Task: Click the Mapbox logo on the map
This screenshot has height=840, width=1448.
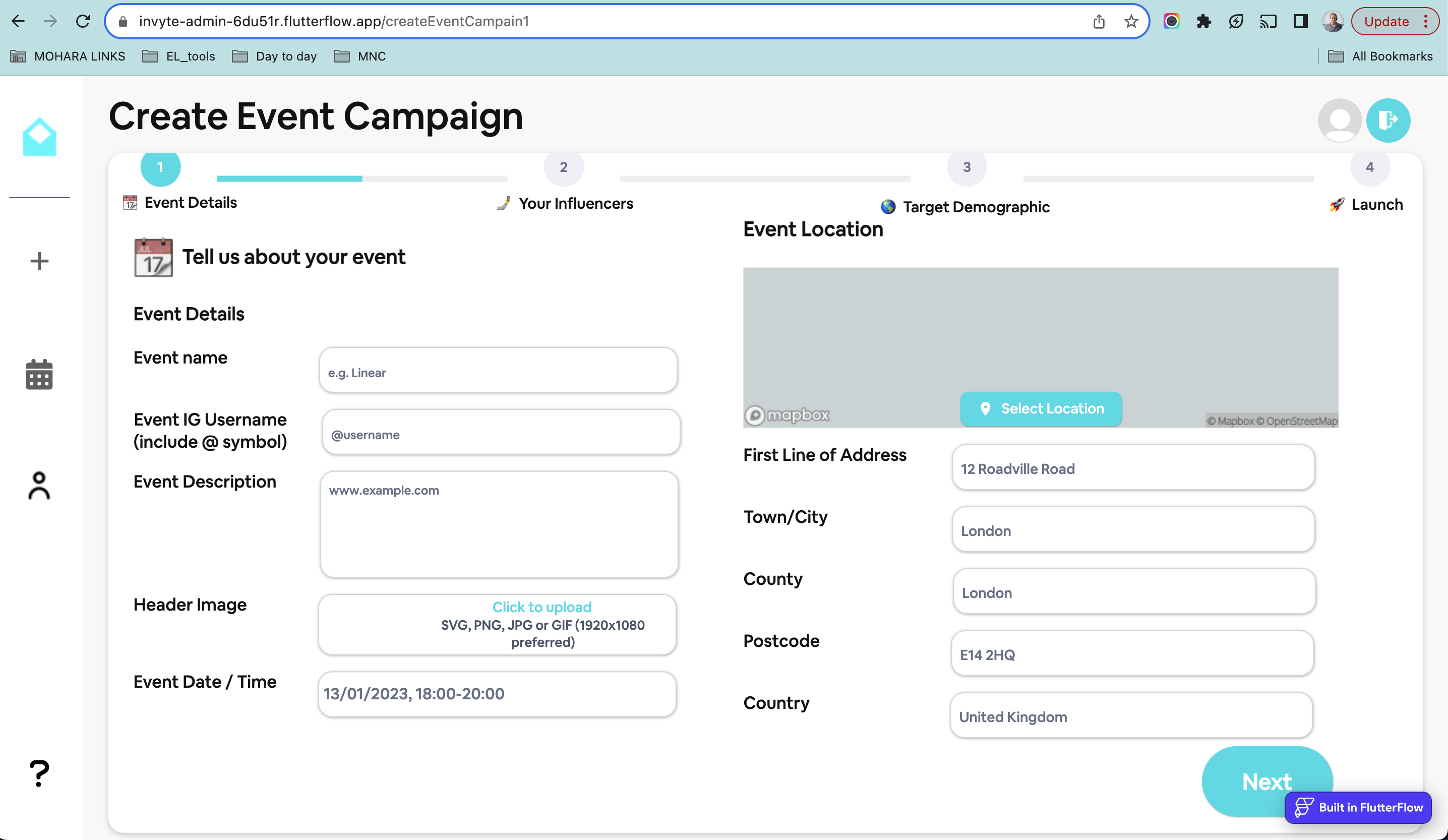Action: pos(787,415)
